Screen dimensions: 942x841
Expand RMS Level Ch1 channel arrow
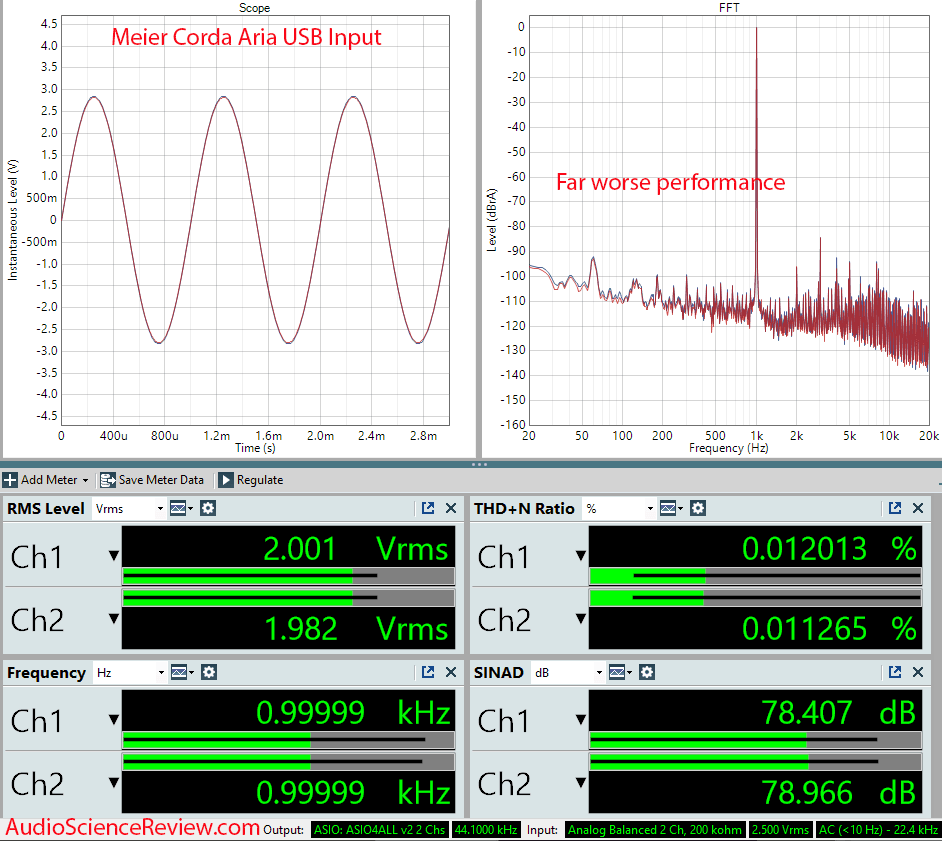point(114,556)
